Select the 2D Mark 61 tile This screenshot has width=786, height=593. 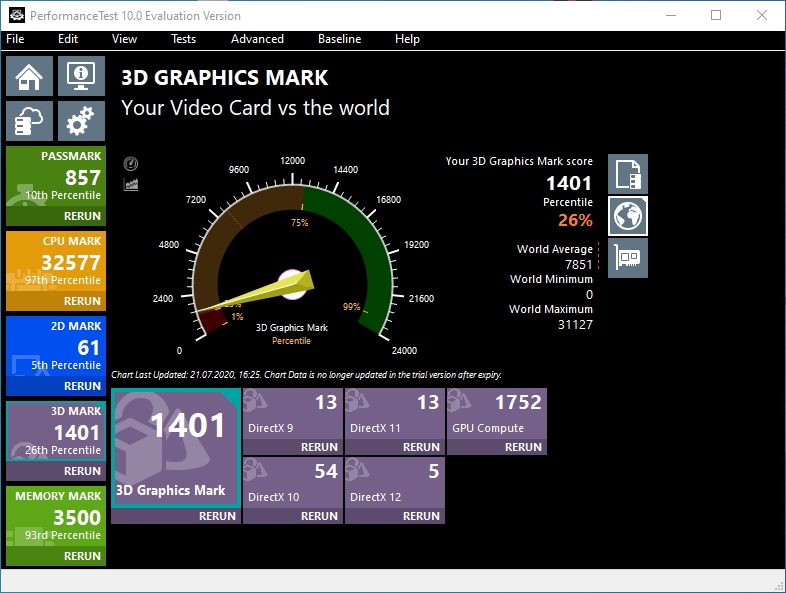click(56, 346)
